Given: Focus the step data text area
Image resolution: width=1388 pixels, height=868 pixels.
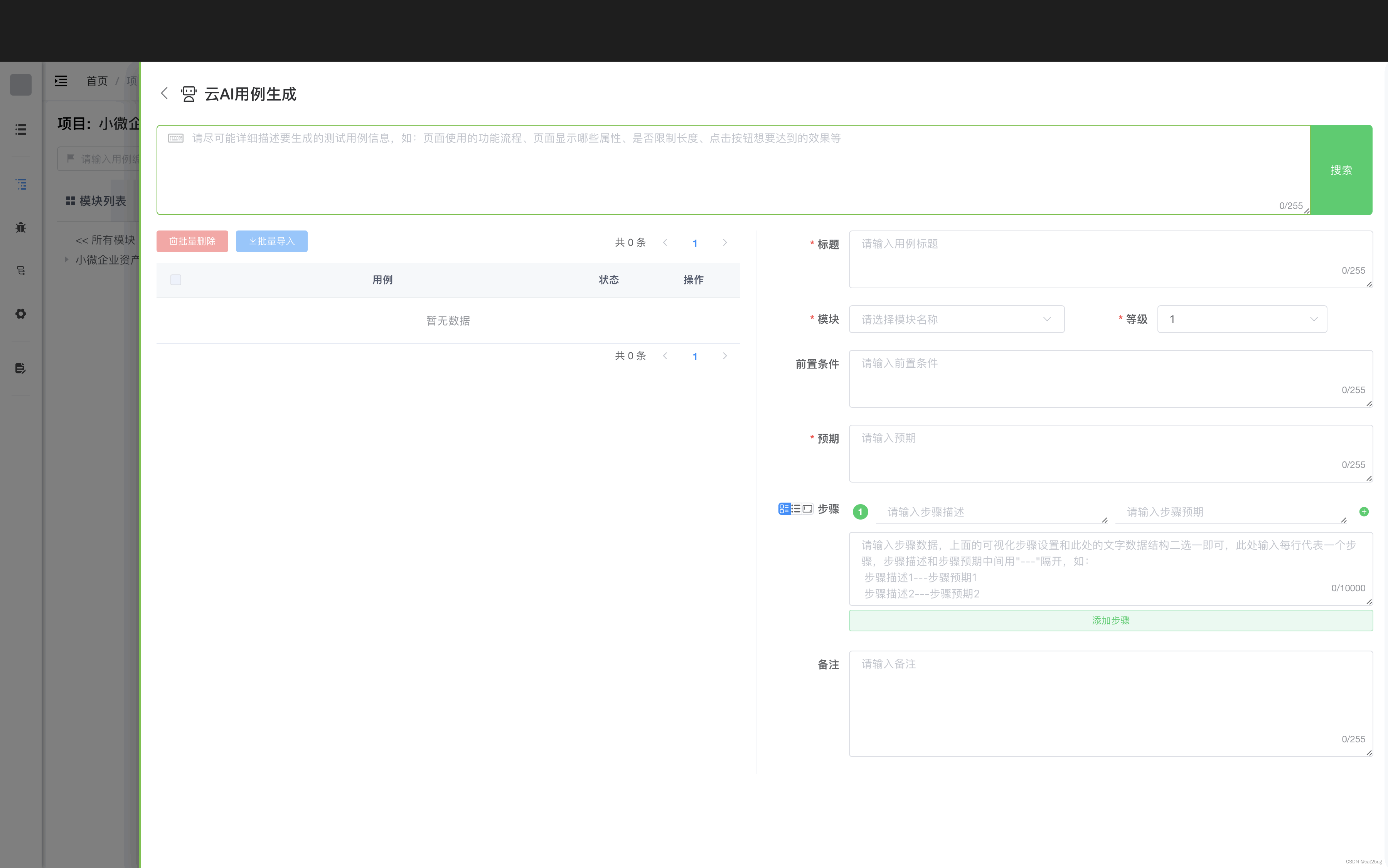Looking at the screenshot, I should pyautogui.click(x=1111, y=569).
